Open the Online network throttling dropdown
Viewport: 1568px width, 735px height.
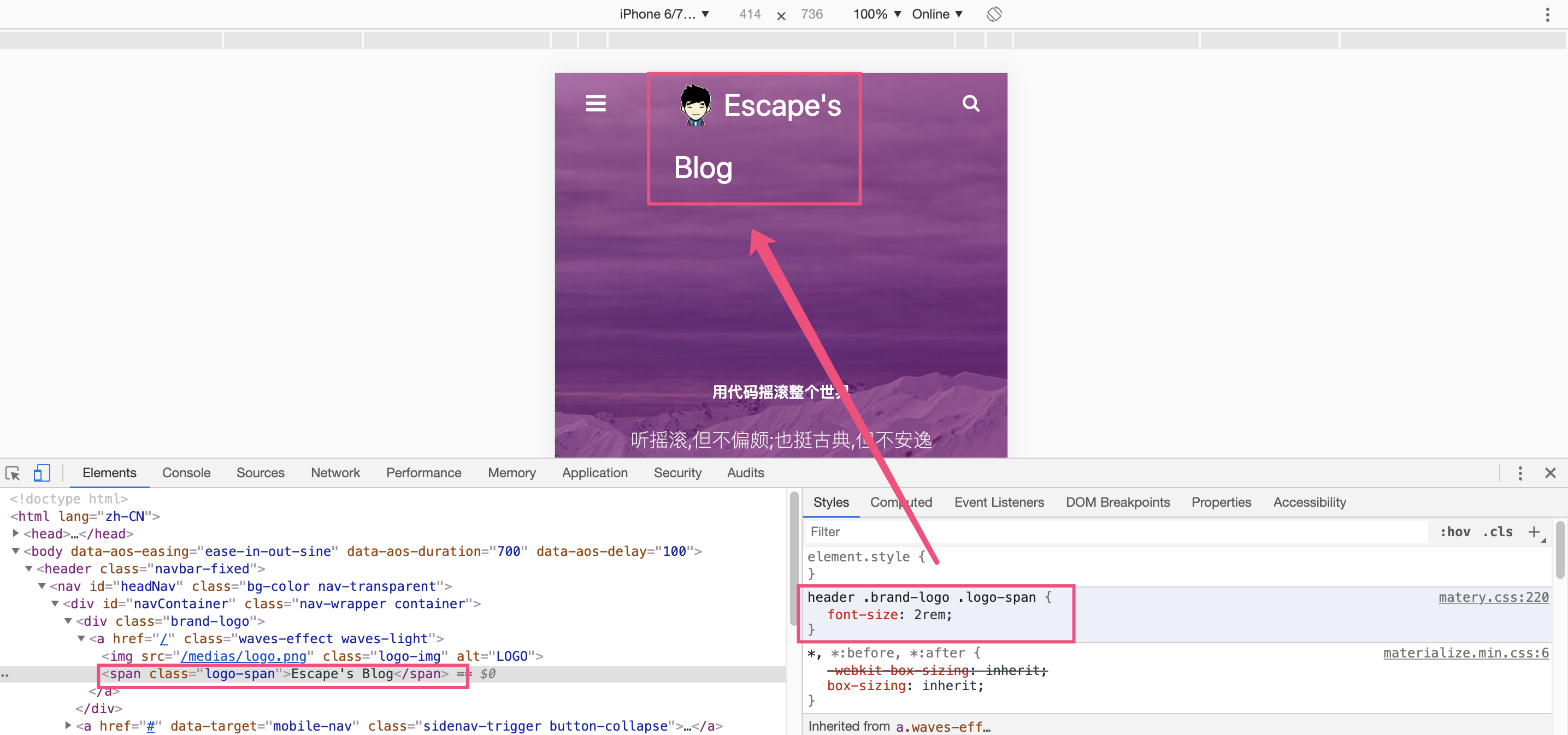(x=936, y=14)
